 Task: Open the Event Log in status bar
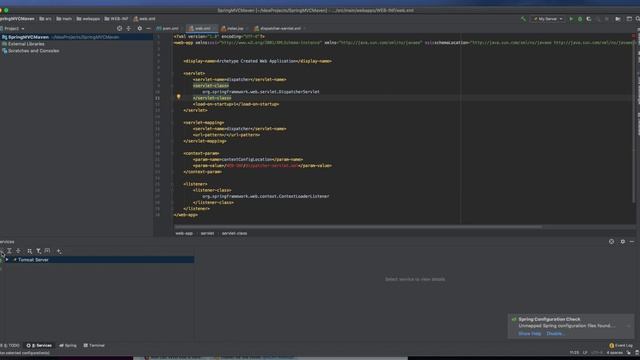[621, 345]
